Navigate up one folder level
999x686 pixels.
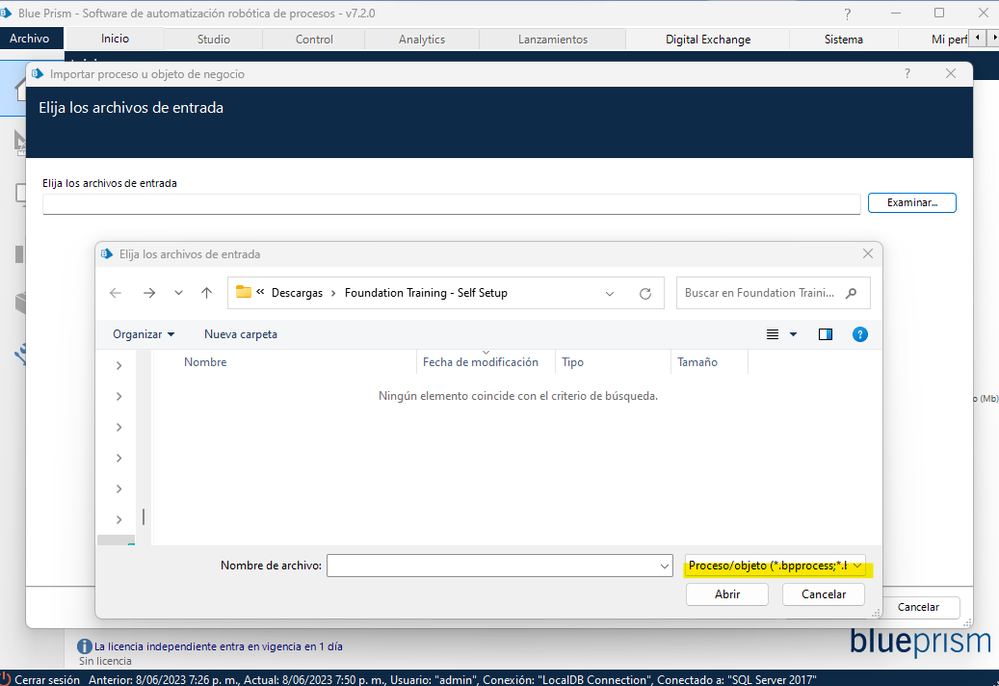point(206,293)
